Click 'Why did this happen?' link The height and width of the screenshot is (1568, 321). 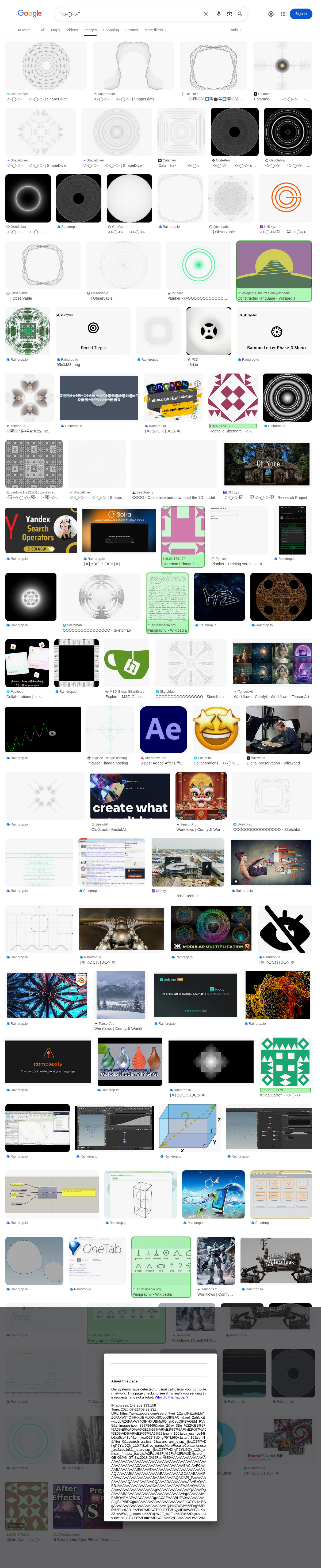coord(171,1397)
